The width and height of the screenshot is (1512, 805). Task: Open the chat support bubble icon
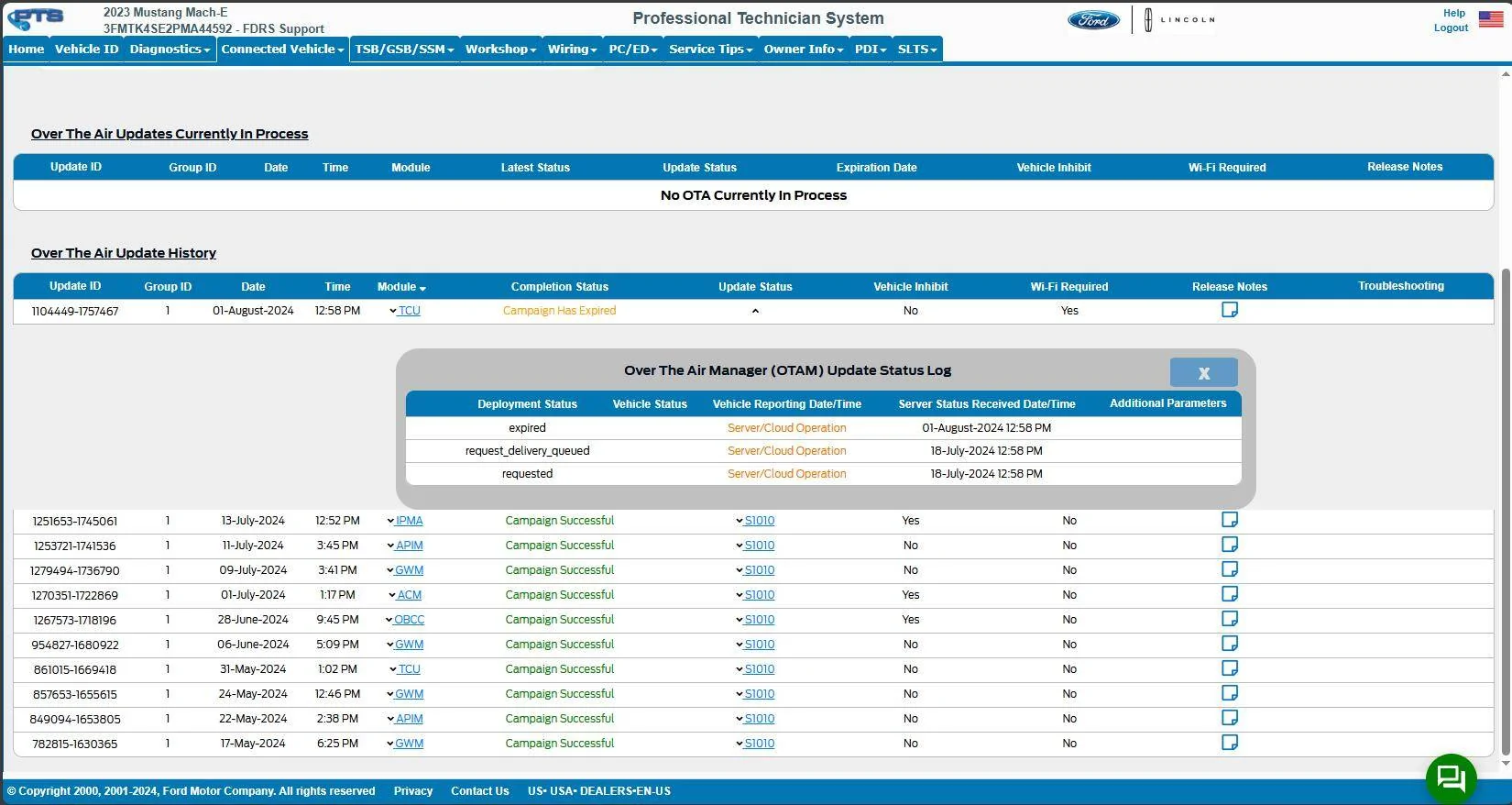click(1452, 778)
